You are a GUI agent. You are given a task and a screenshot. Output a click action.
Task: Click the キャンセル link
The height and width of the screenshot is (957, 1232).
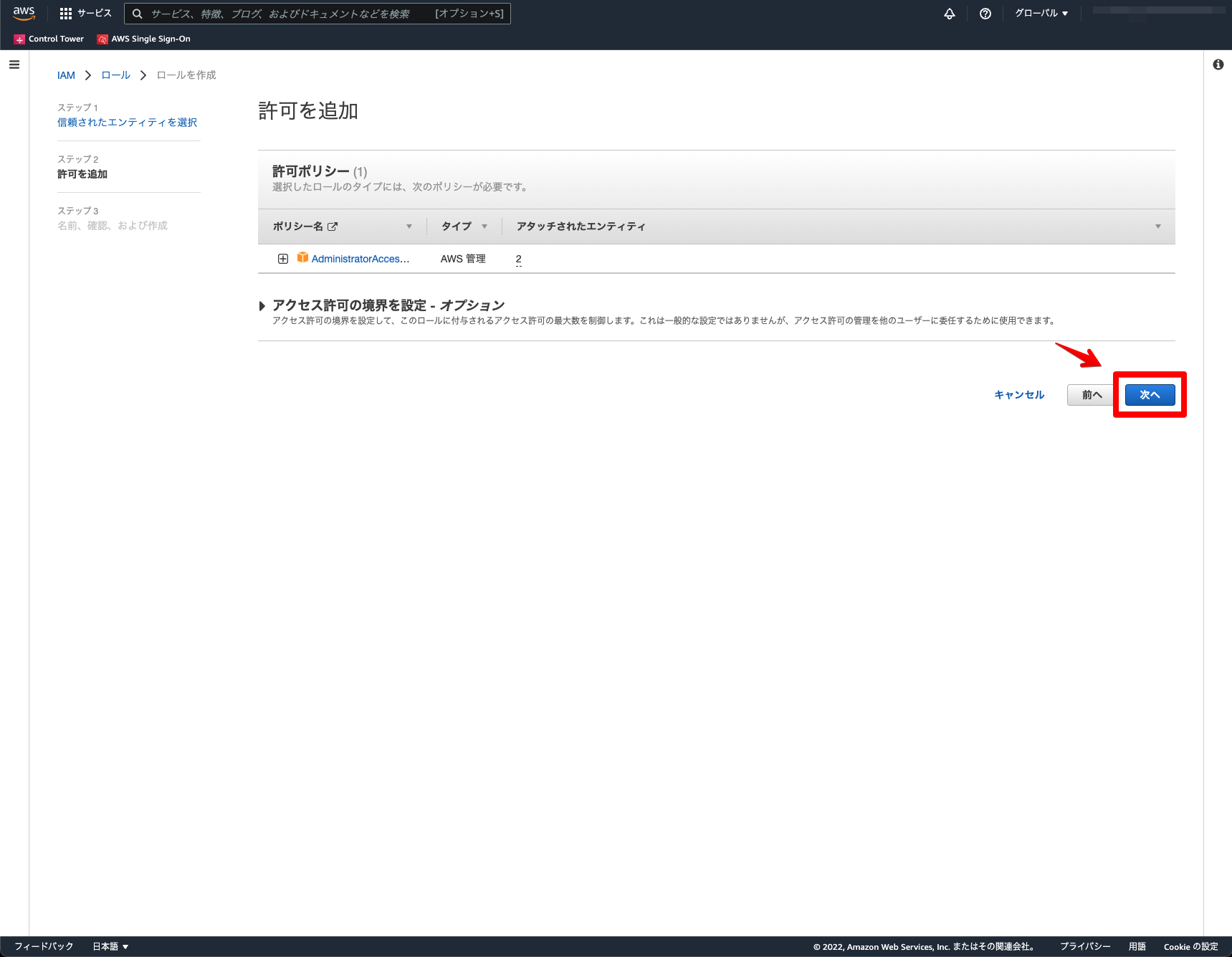click(x=1018, y=394)
